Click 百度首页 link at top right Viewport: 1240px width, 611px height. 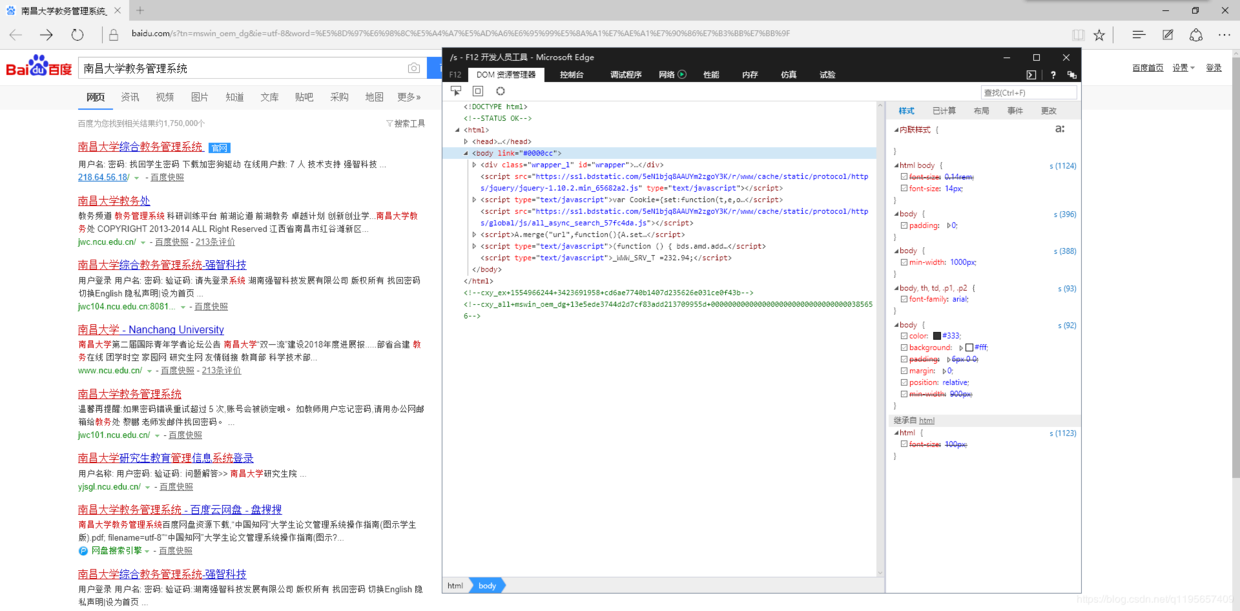[x=1148, y=68]
